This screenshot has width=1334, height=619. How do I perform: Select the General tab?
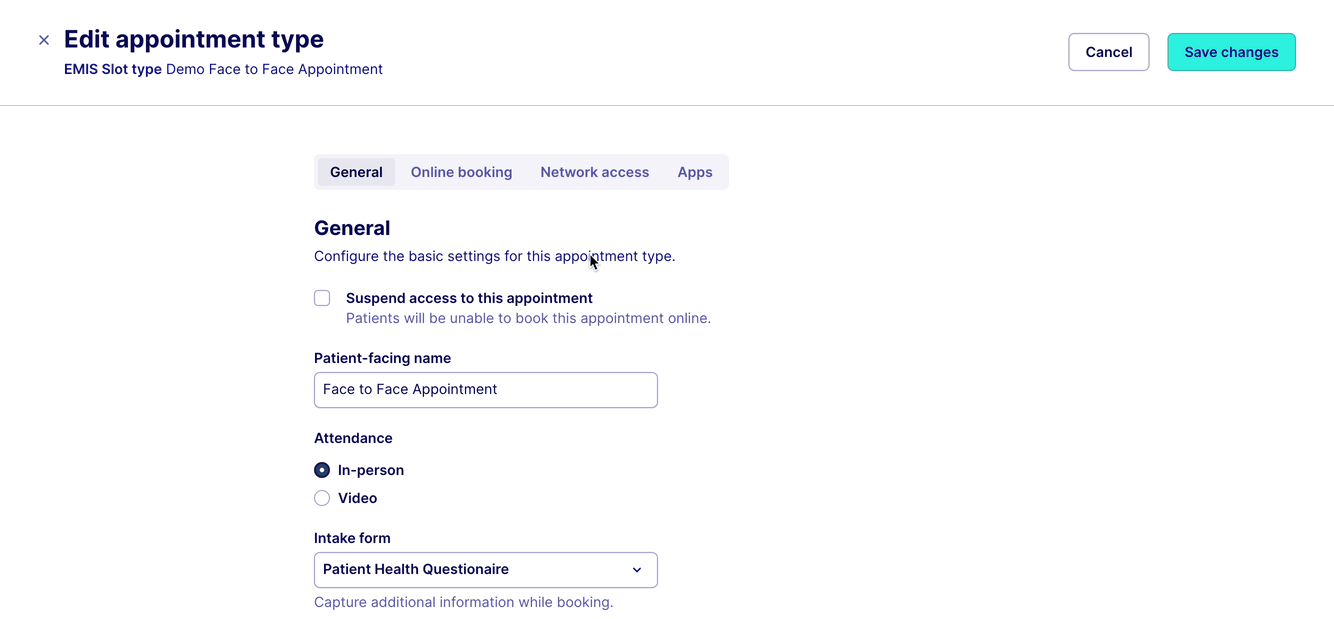pos(356,172)
